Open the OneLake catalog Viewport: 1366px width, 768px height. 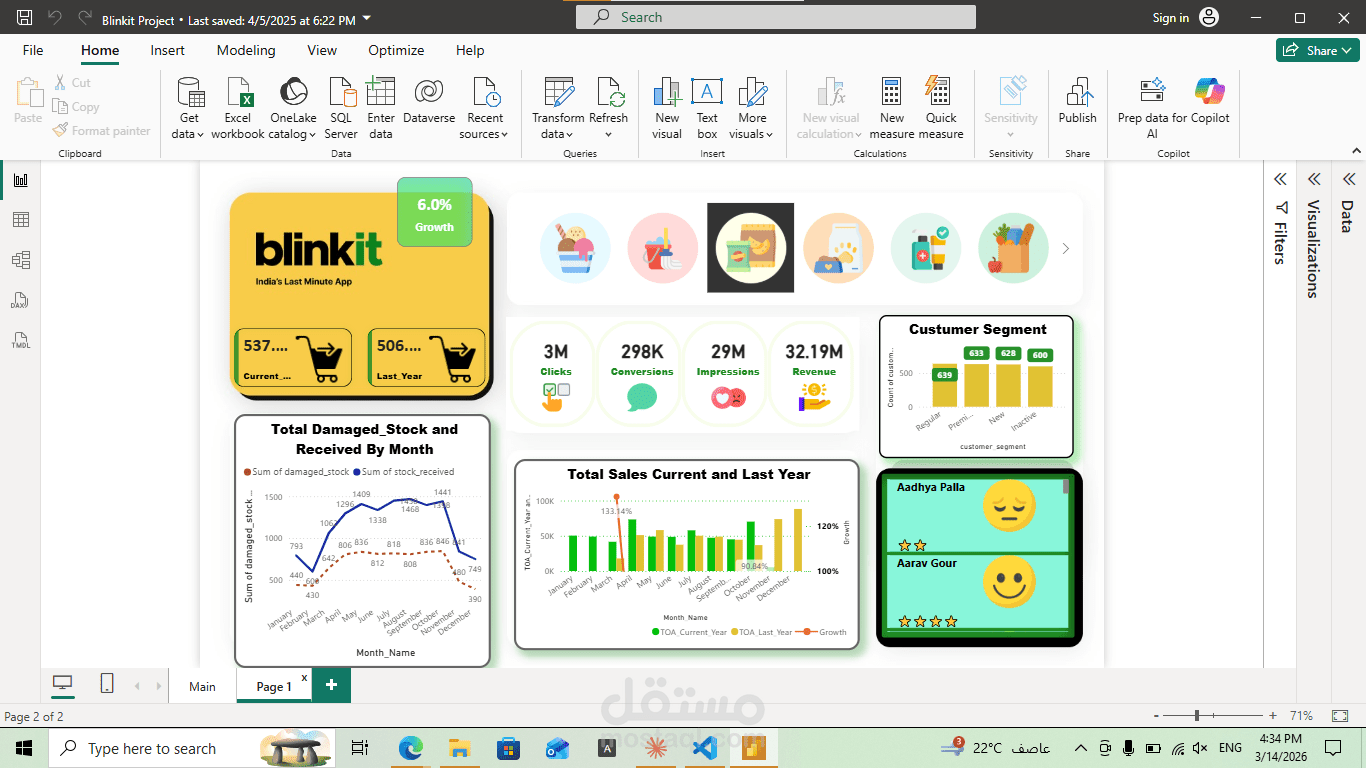click(x=294, y=108)
